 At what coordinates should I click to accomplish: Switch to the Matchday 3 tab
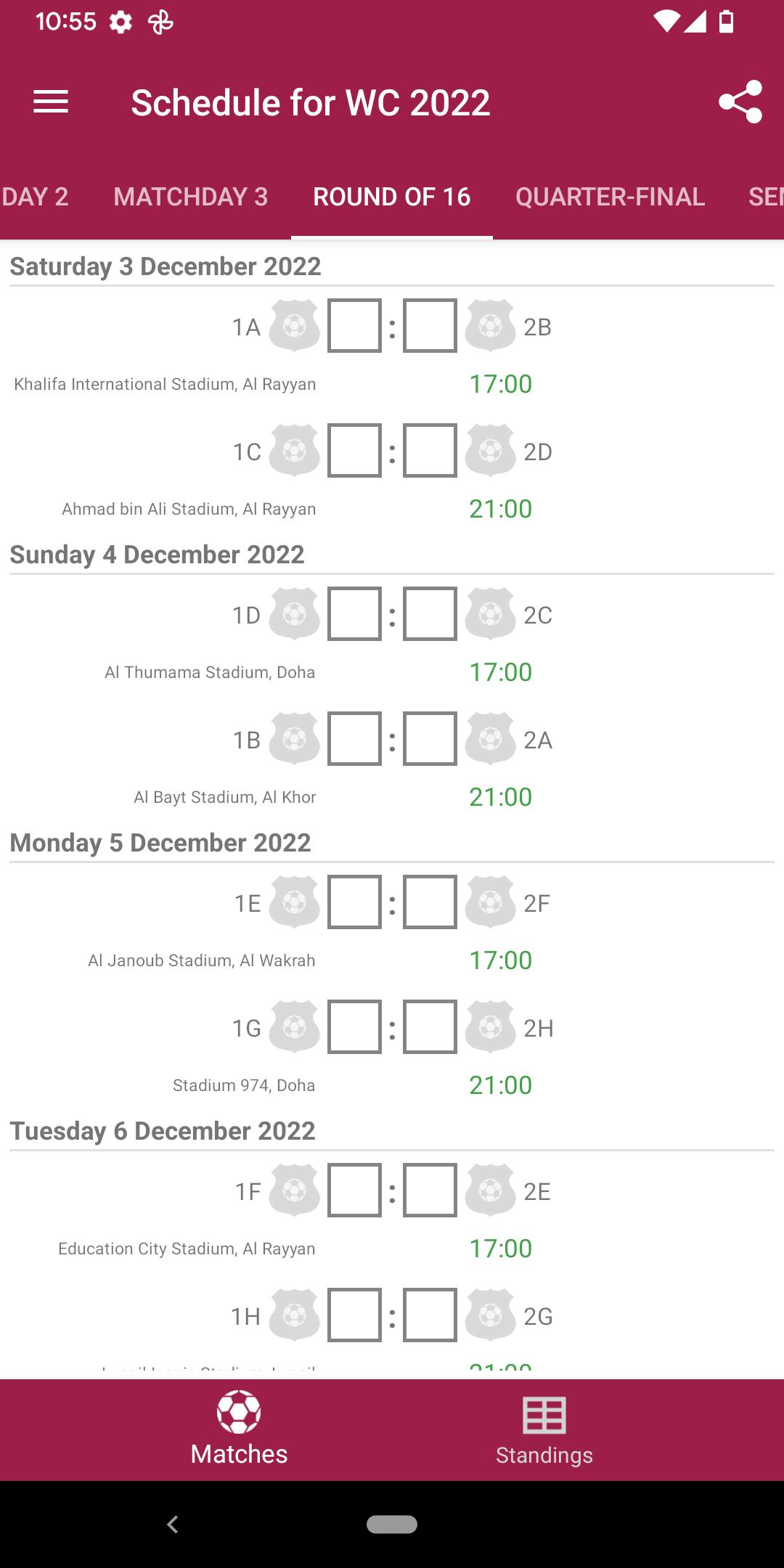[x=191, y=197]
